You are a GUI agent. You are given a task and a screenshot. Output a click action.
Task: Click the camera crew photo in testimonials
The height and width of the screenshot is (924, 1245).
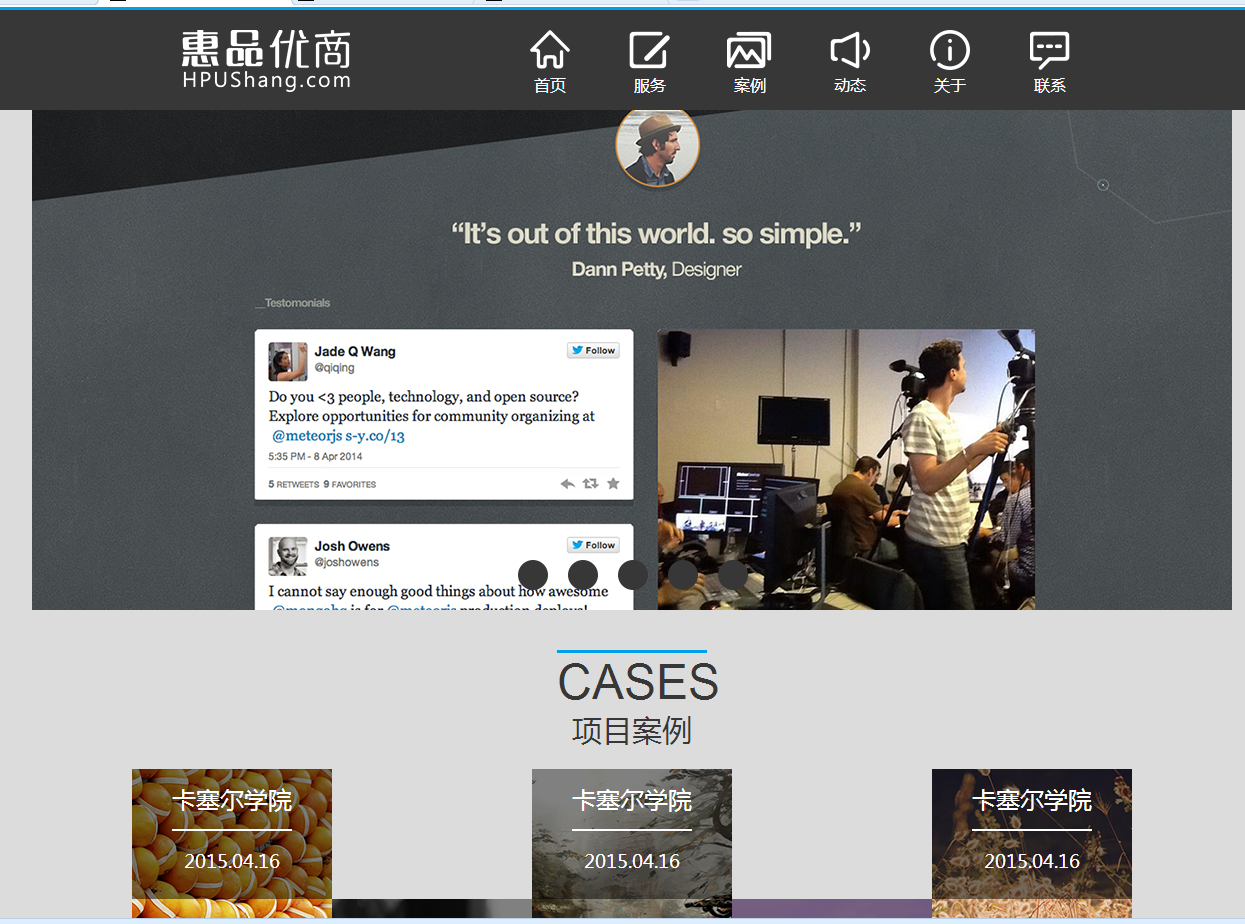(846, 469)
